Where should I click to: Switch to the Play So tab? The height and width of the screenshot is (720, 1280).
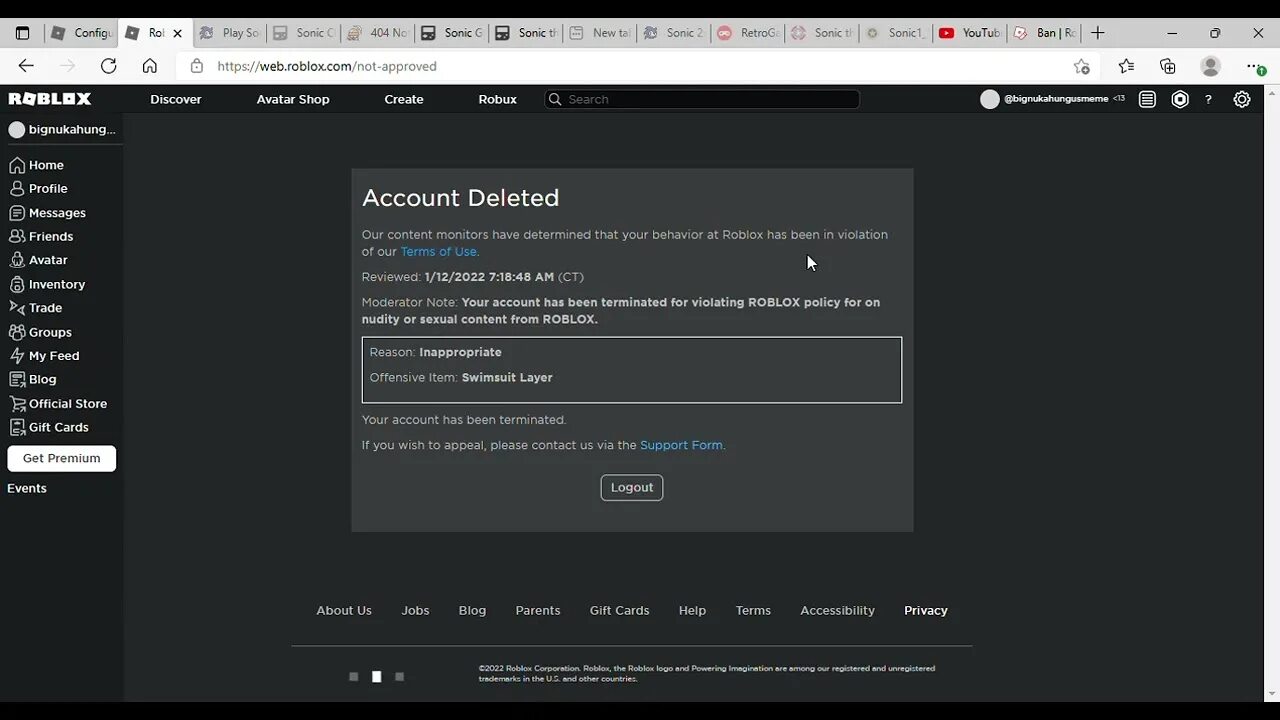[x=229, y=33]
